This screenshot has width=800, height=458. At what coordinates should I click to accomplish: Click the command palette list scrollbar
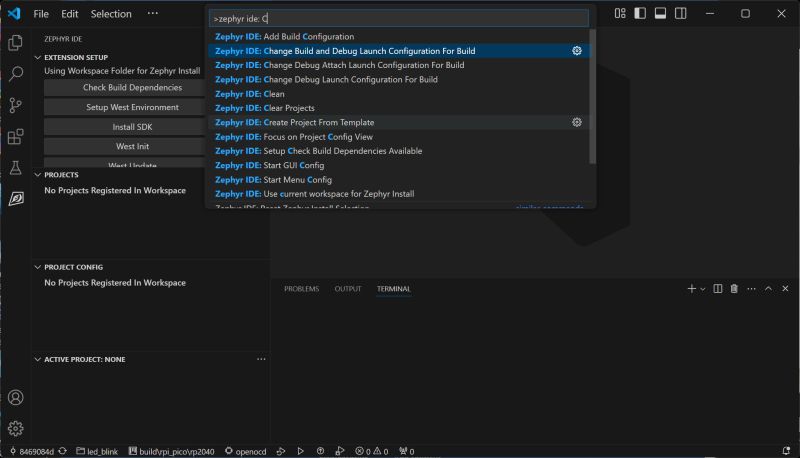pos(592,97)
